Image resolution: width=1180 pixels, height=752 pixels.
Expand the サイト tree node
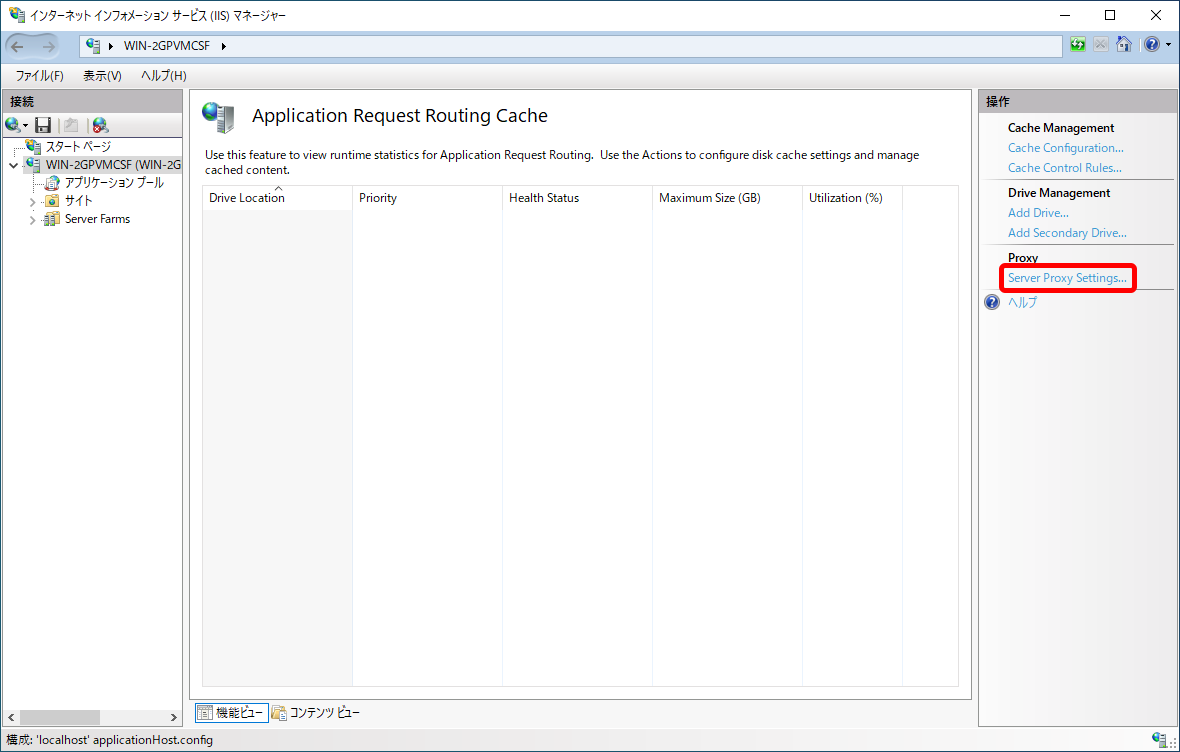[x=32, y=202]
